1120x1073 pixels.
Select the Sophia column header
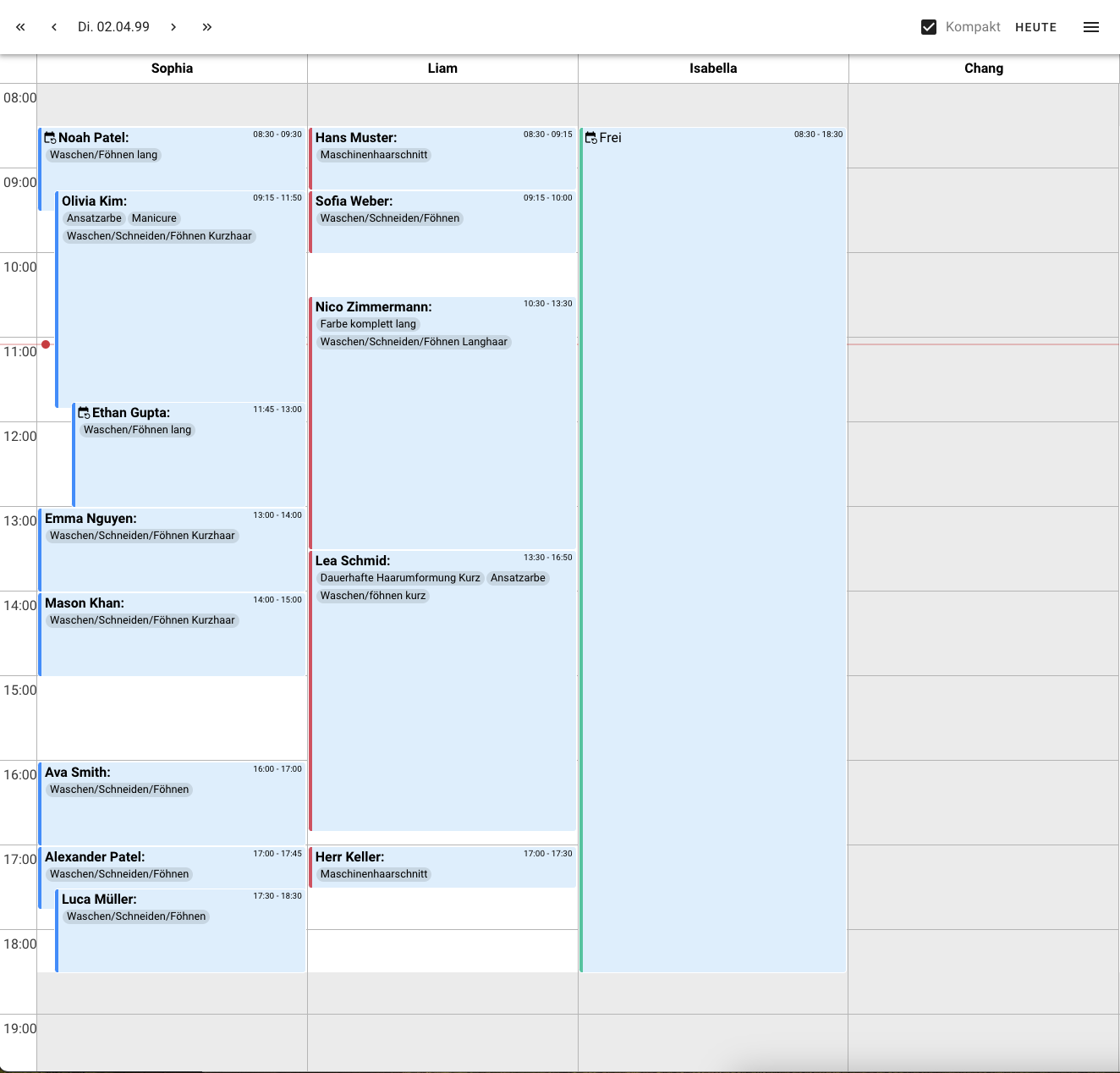[172, 69]
